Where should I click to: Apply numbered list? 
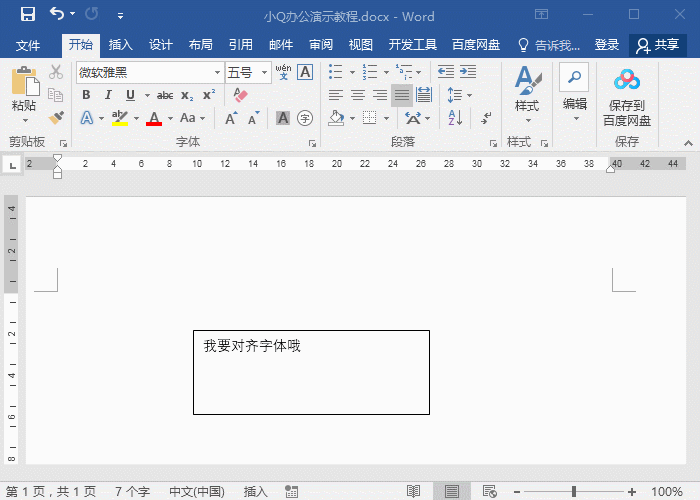[x=370, y=71]
